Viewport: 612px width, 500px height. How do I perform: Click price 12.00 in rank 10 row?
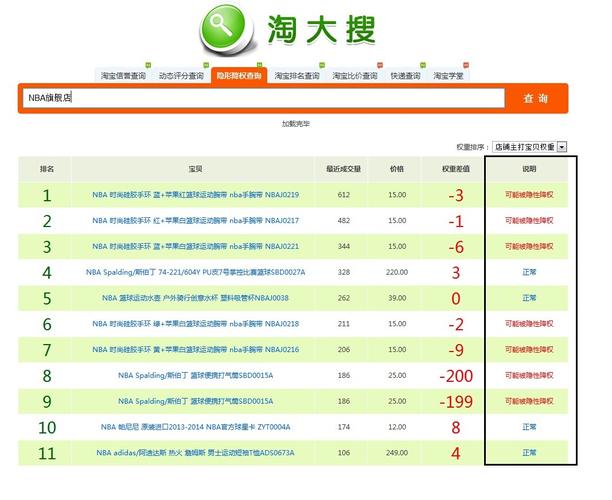pyautogui.click(x=397, y=427)
